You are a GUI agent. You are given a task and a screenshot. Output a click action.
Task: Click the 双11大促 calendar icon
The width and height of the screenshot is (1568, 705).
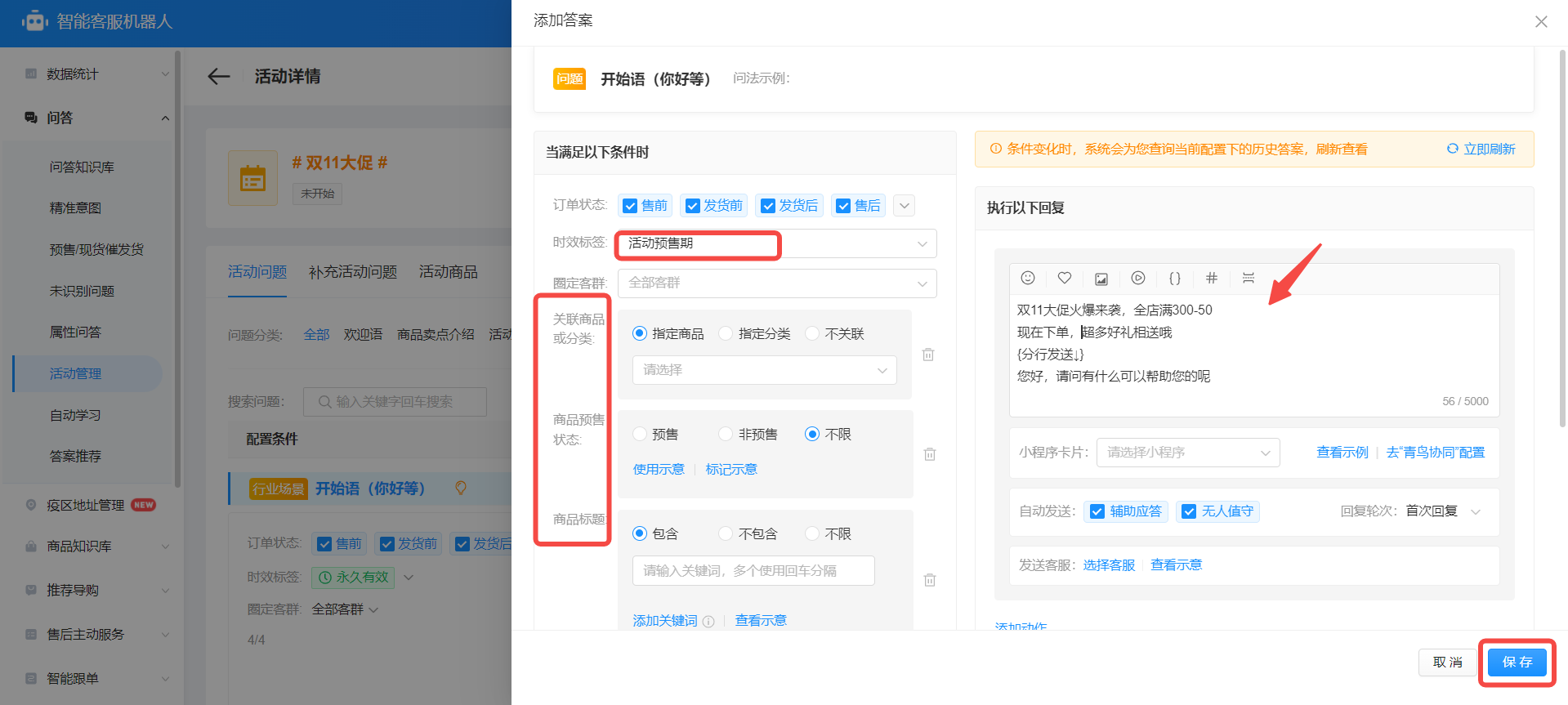pos(252,177)
